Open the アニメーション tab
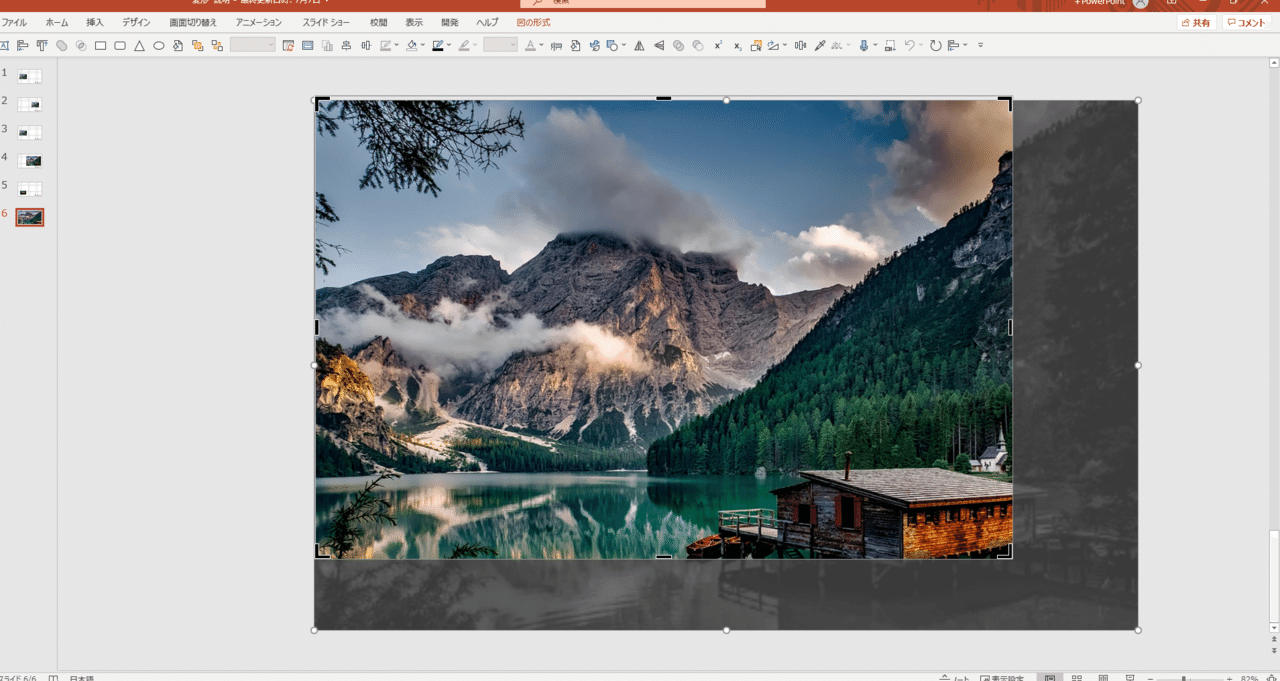This screenshot has width=1280, height=681. [259, 22]
